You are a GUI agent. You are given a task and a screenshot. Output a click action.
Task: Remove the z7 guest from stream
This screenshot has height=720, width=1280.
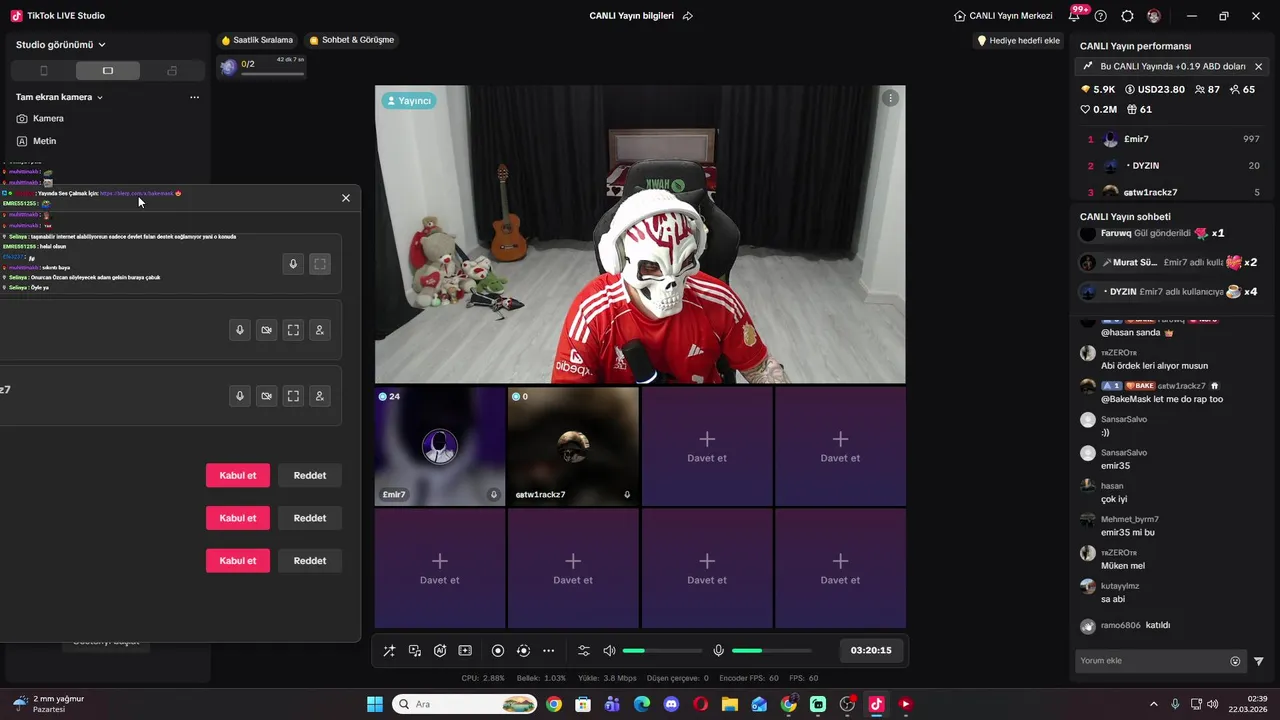click(x=320, y=396)
